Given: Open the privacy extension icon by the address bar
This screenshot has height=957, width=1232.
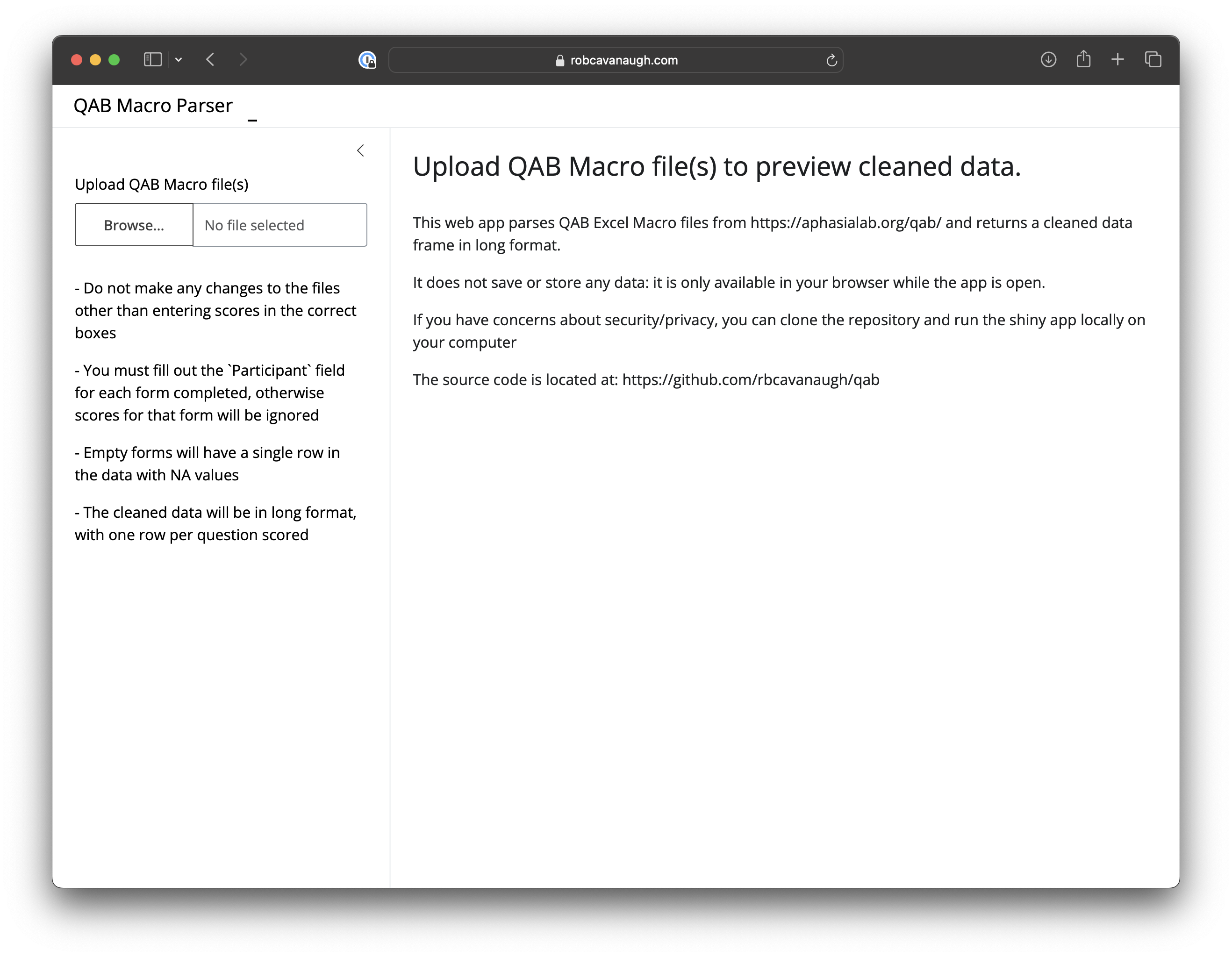Looking at the screenshot, I should (367, 60).
